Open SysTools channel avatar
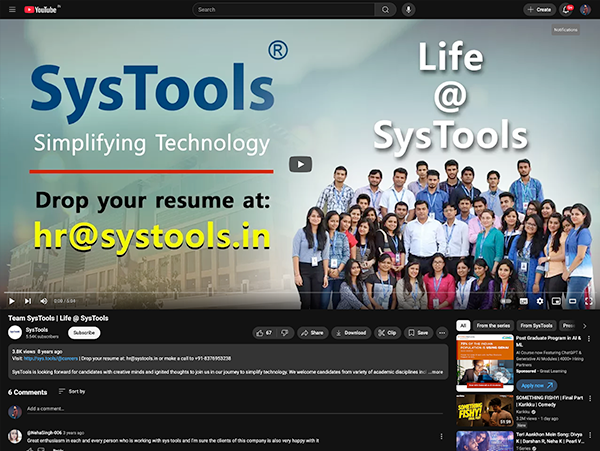 click(15, 332)
